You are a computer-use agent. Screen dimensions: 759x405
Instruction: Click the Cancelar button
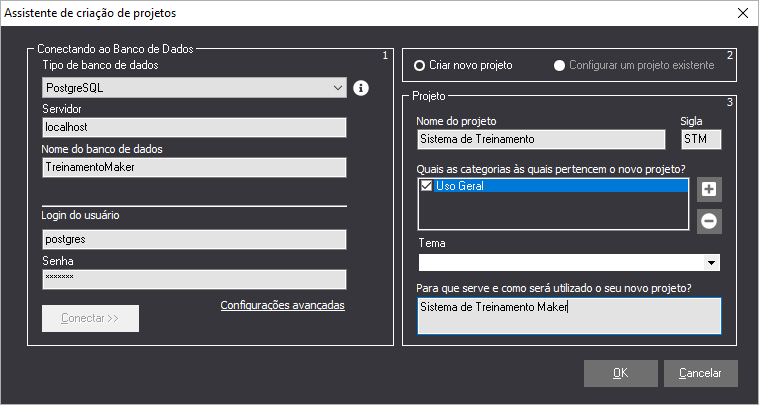[700, 373]
